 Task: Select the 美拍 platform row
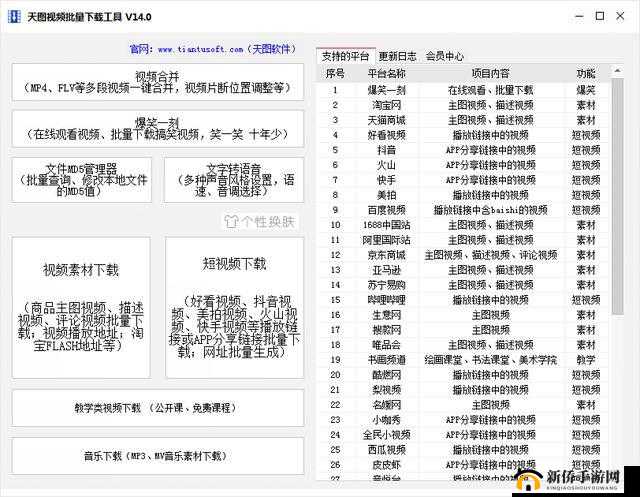[x=463, y=195]
